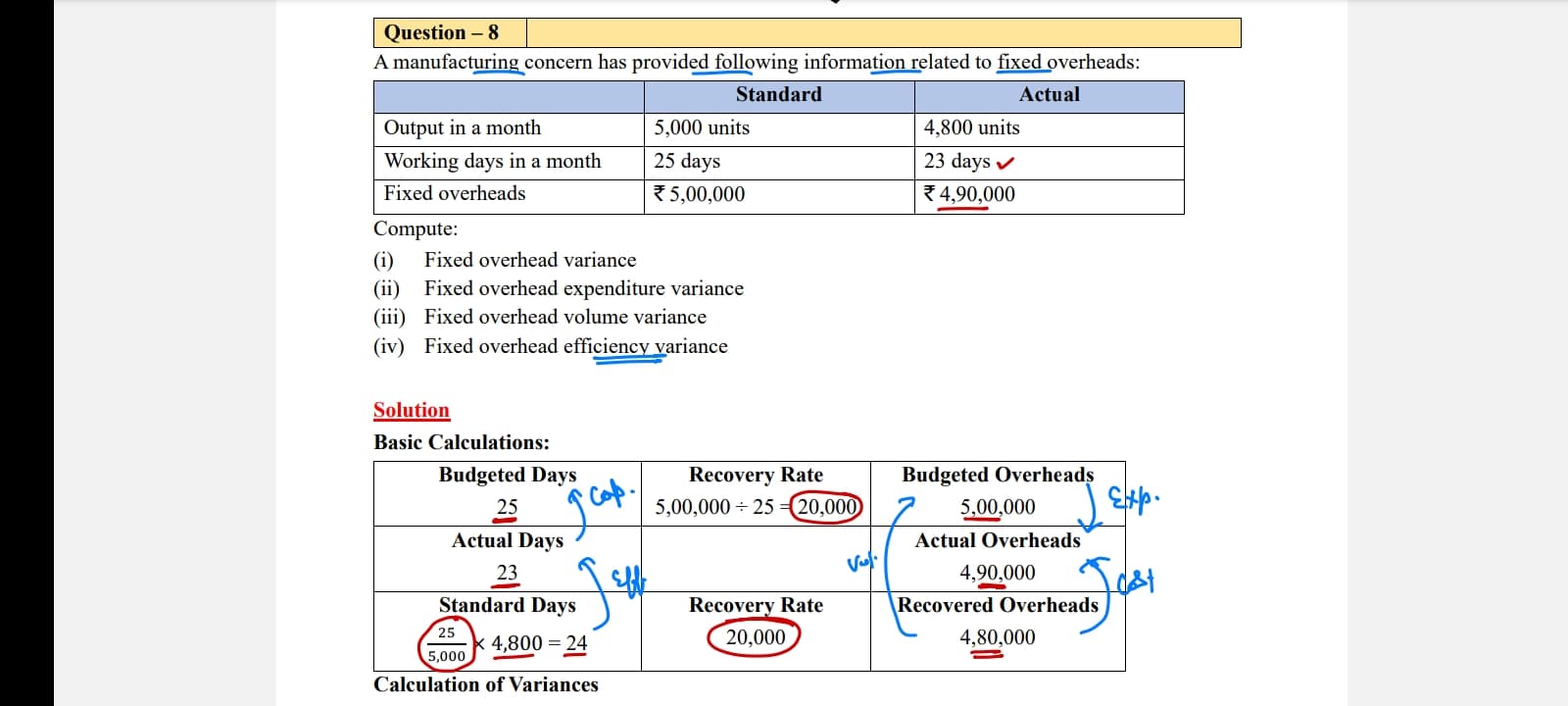Select item "(i) Fixed overhead variance"
The image size is (1568, 706).
point(505,260)
